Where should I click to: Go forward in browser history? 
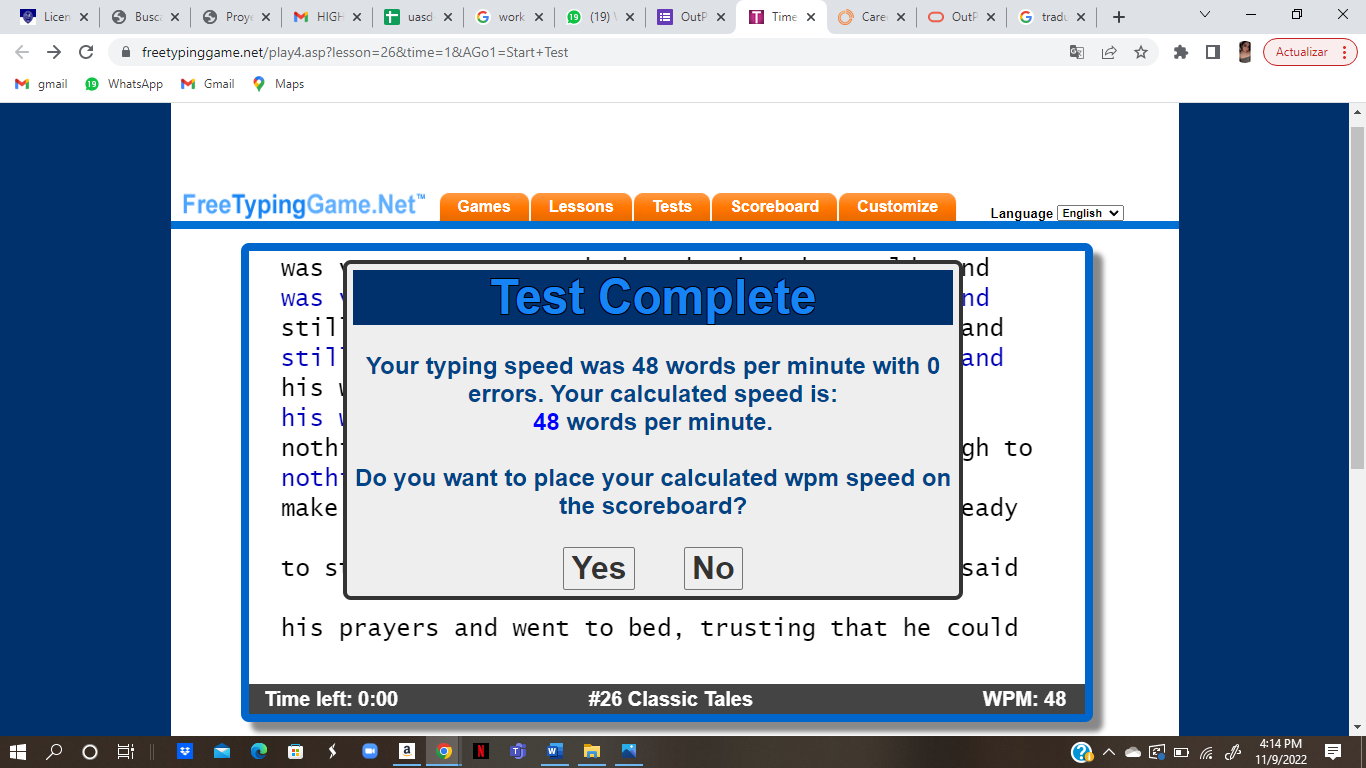click(54, 52)
